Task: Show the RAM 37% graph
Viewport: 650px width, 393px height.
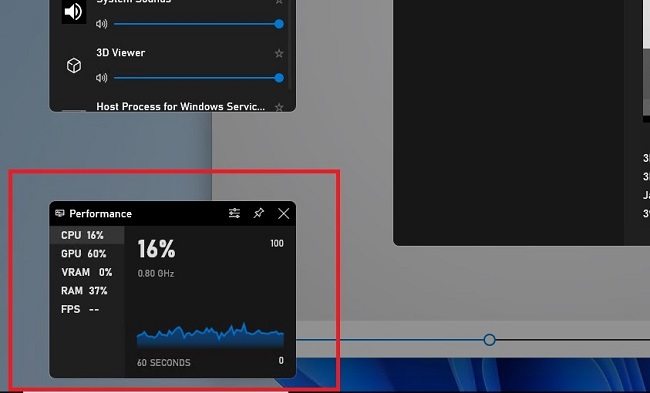Action: (87, 291)
